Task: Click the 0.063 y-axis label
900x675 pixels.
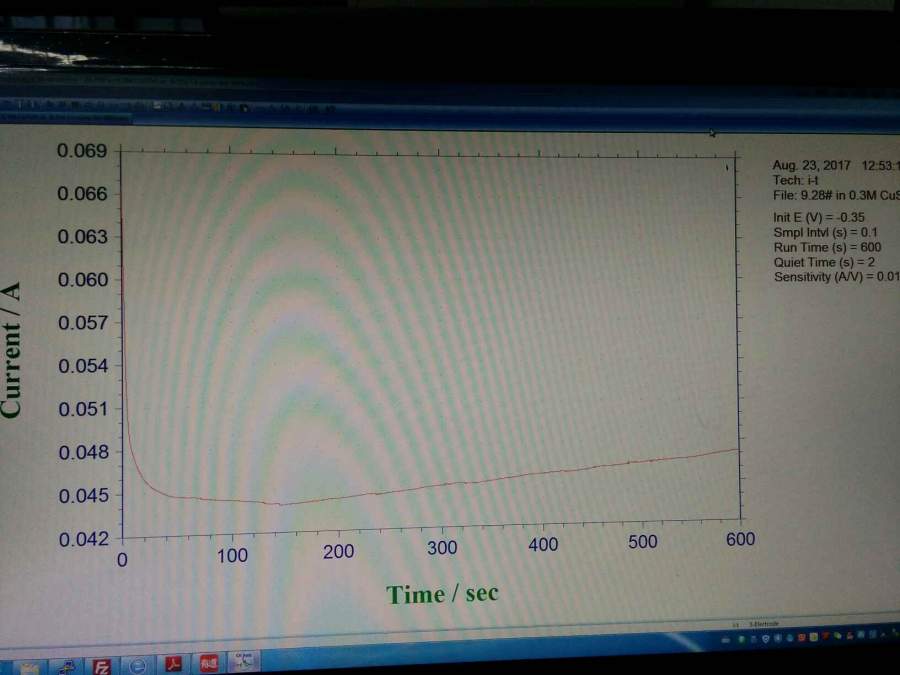Action: pyautogui.click(x=83, y=236)
